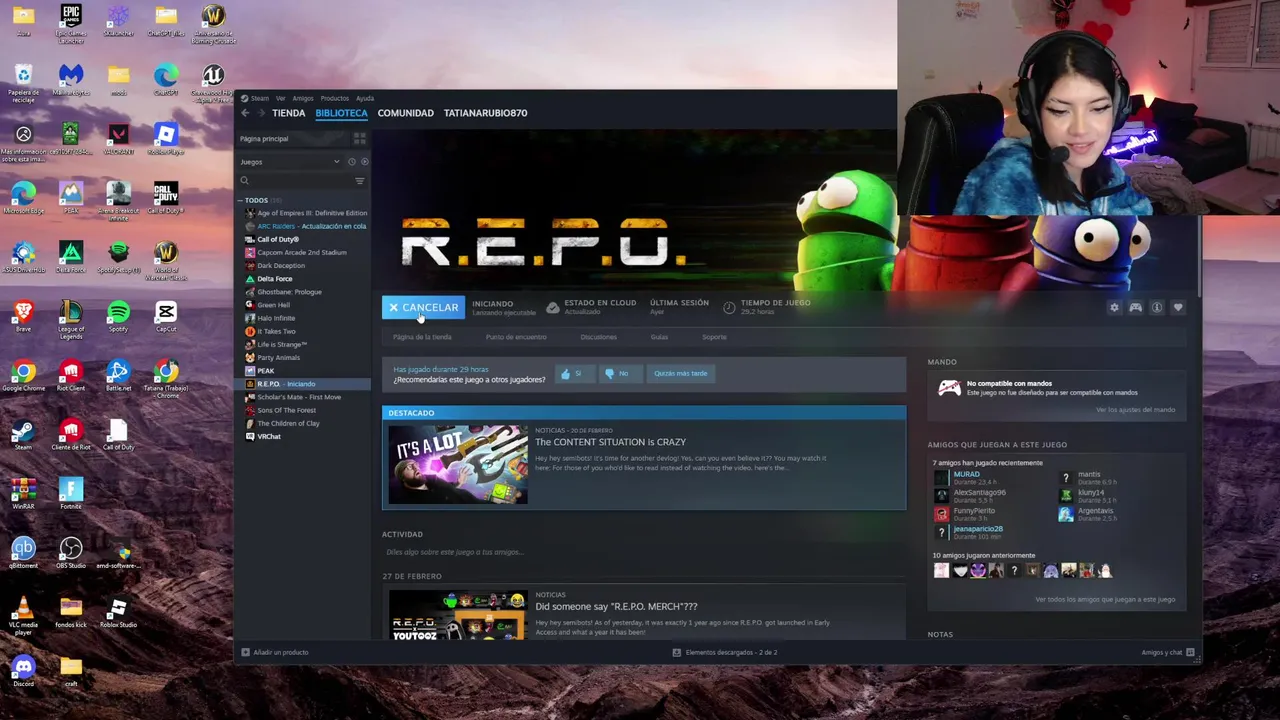This screenshot has width=1280, height=720.
Task: Open Guías link
Action: pos(659,337)
